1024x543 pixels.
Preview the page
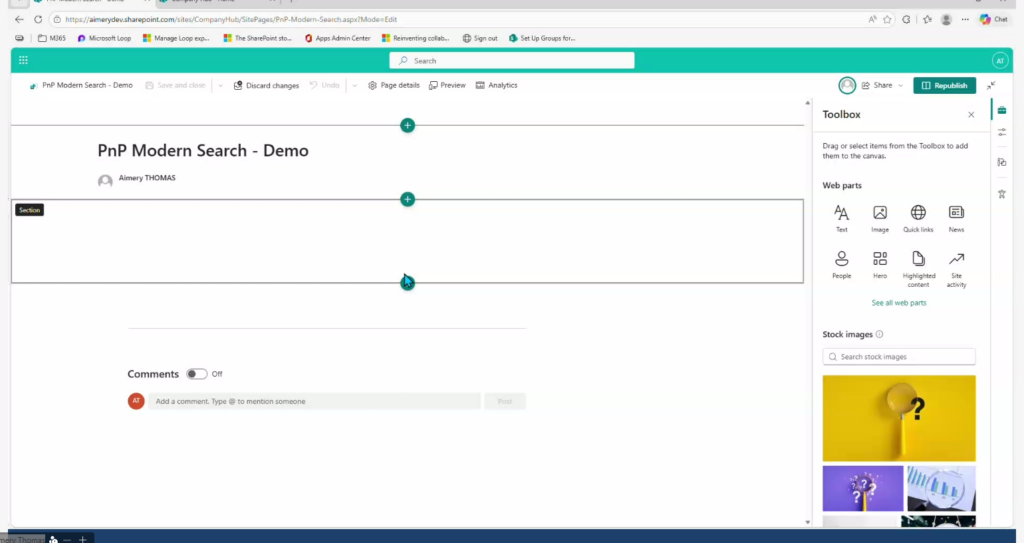click(447, 85)
